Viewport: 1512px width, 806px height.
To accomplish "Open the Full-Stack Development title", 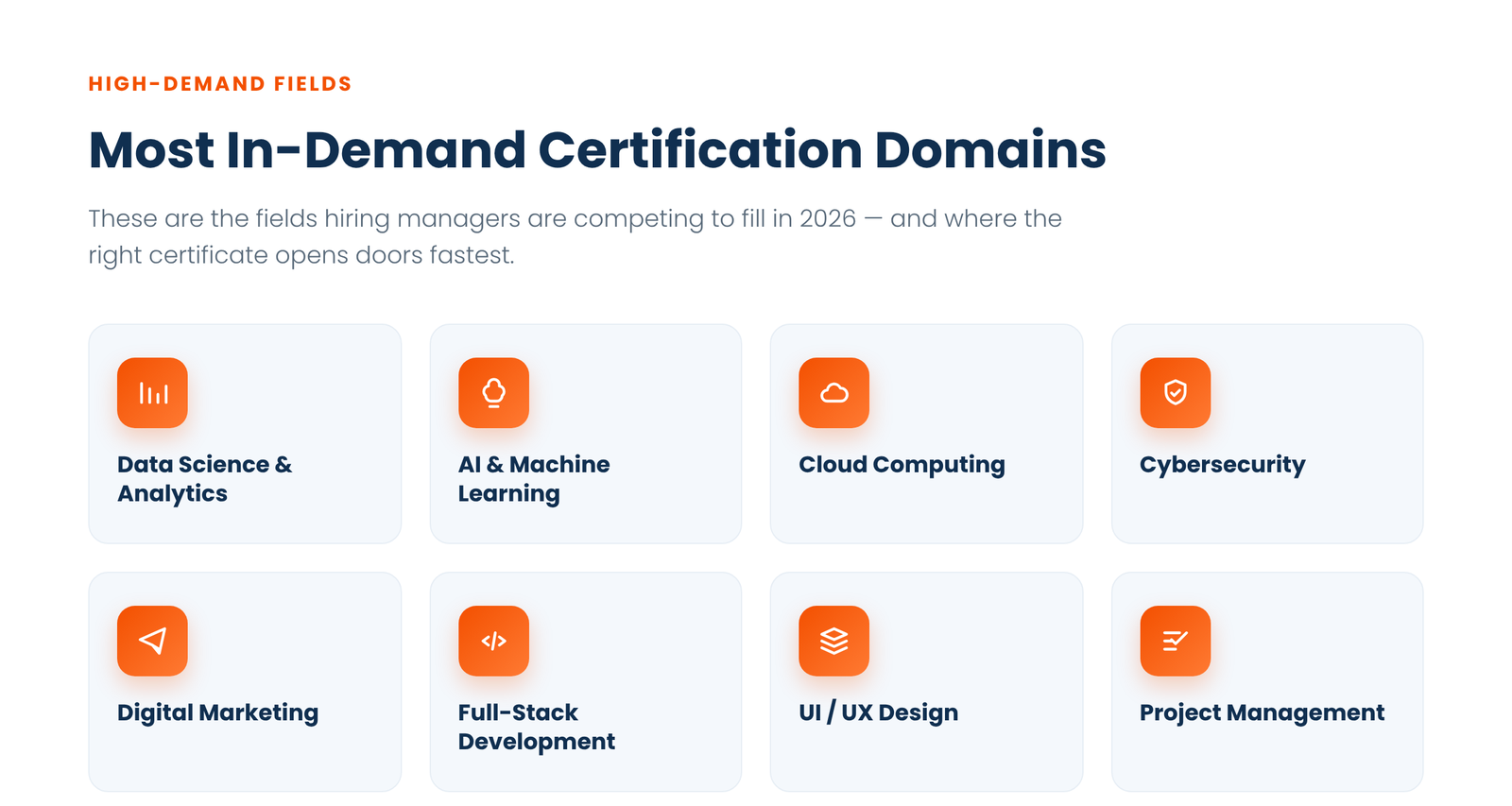I will click(x=537, y=727).
